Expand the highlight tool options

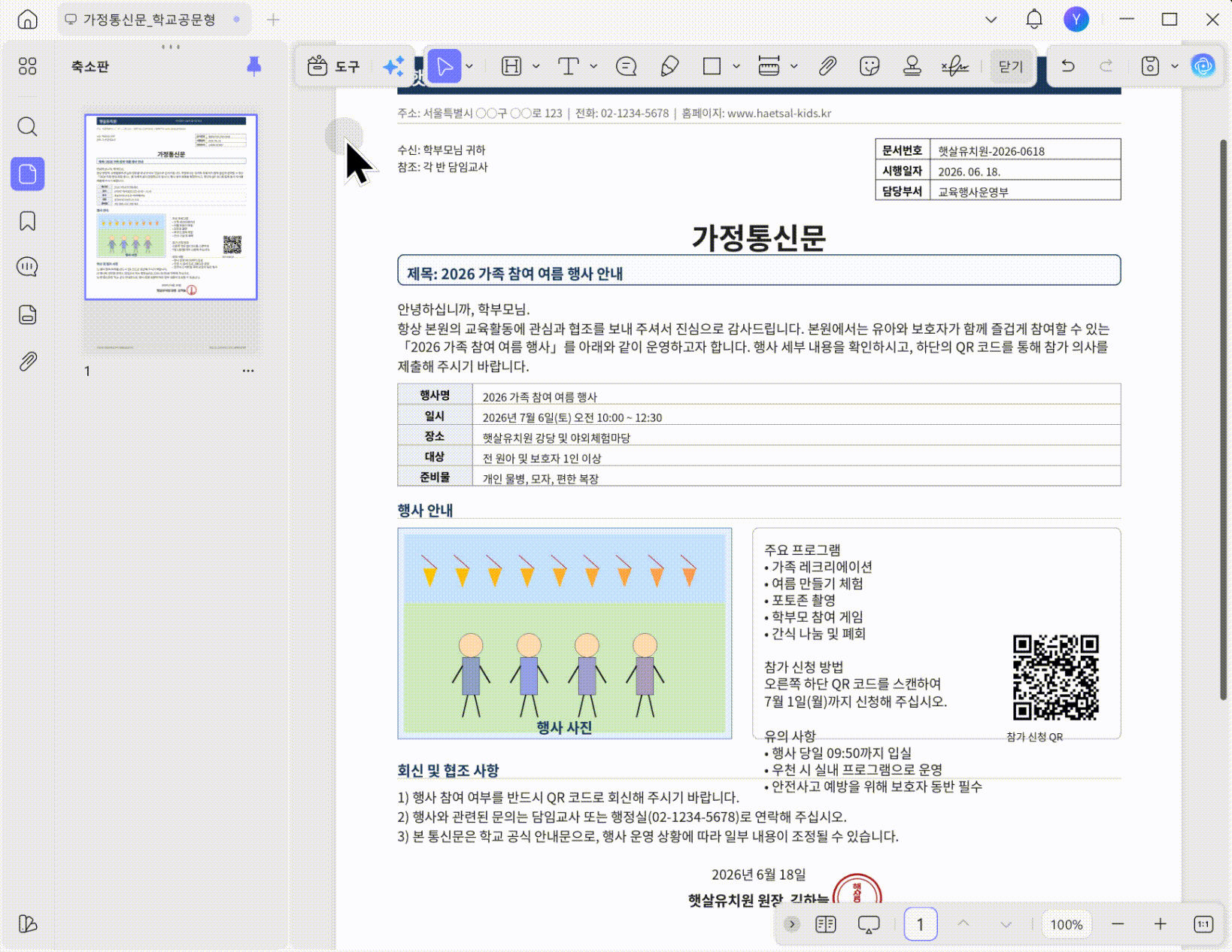pyautogui.click(x=536, y=67)
